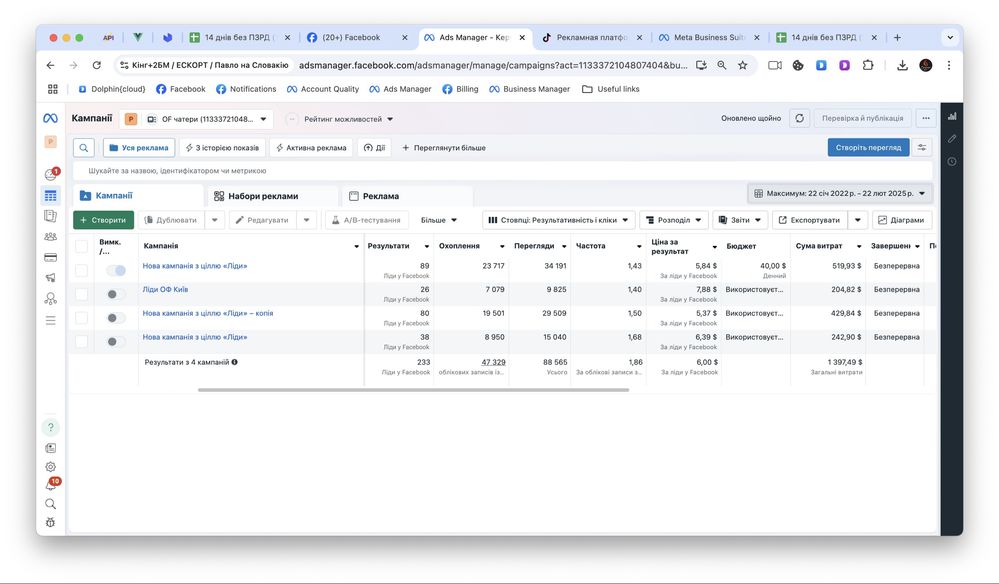This screenshot has width=999, height=584.
Task: Check the select-all checkbox in table header
Action: click(x=82, y=246)
